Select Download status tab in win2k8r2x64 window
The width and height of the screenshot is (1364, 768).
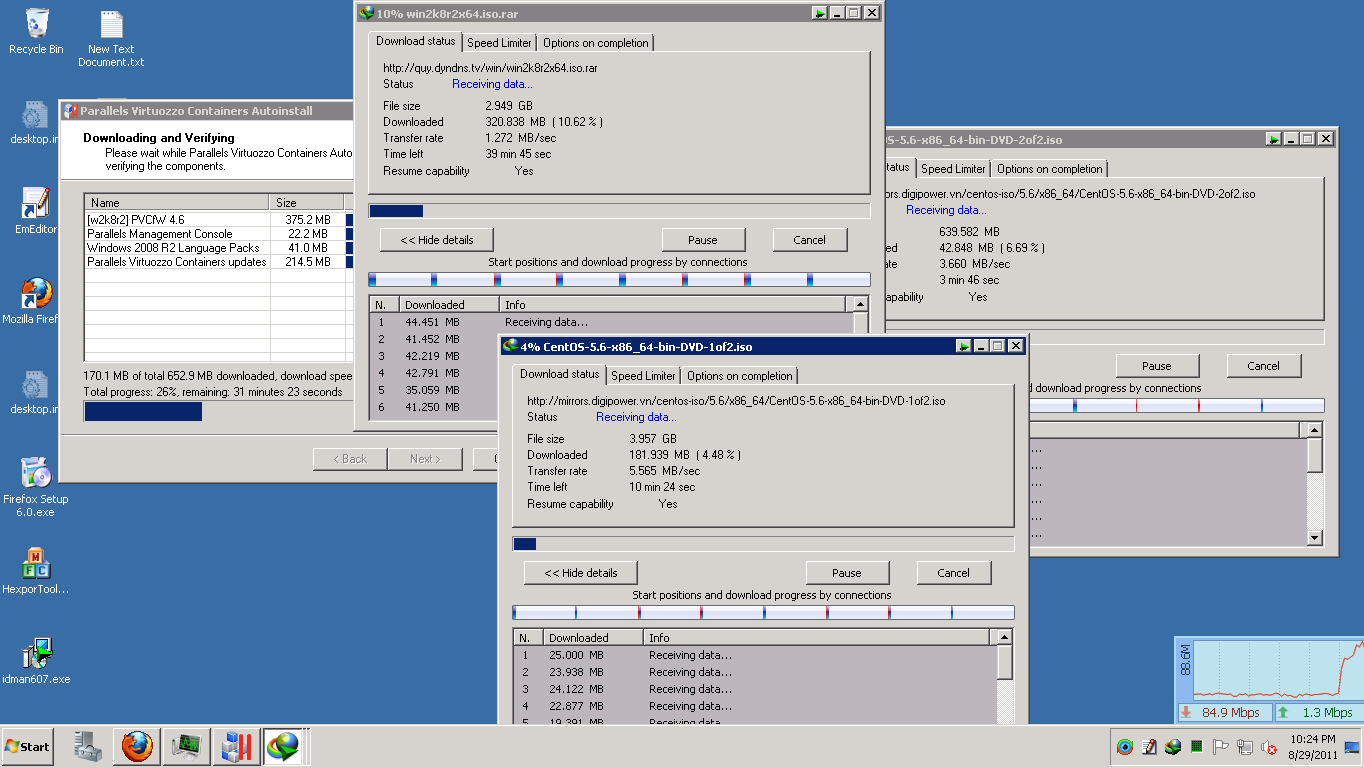[x=416, y=41]
